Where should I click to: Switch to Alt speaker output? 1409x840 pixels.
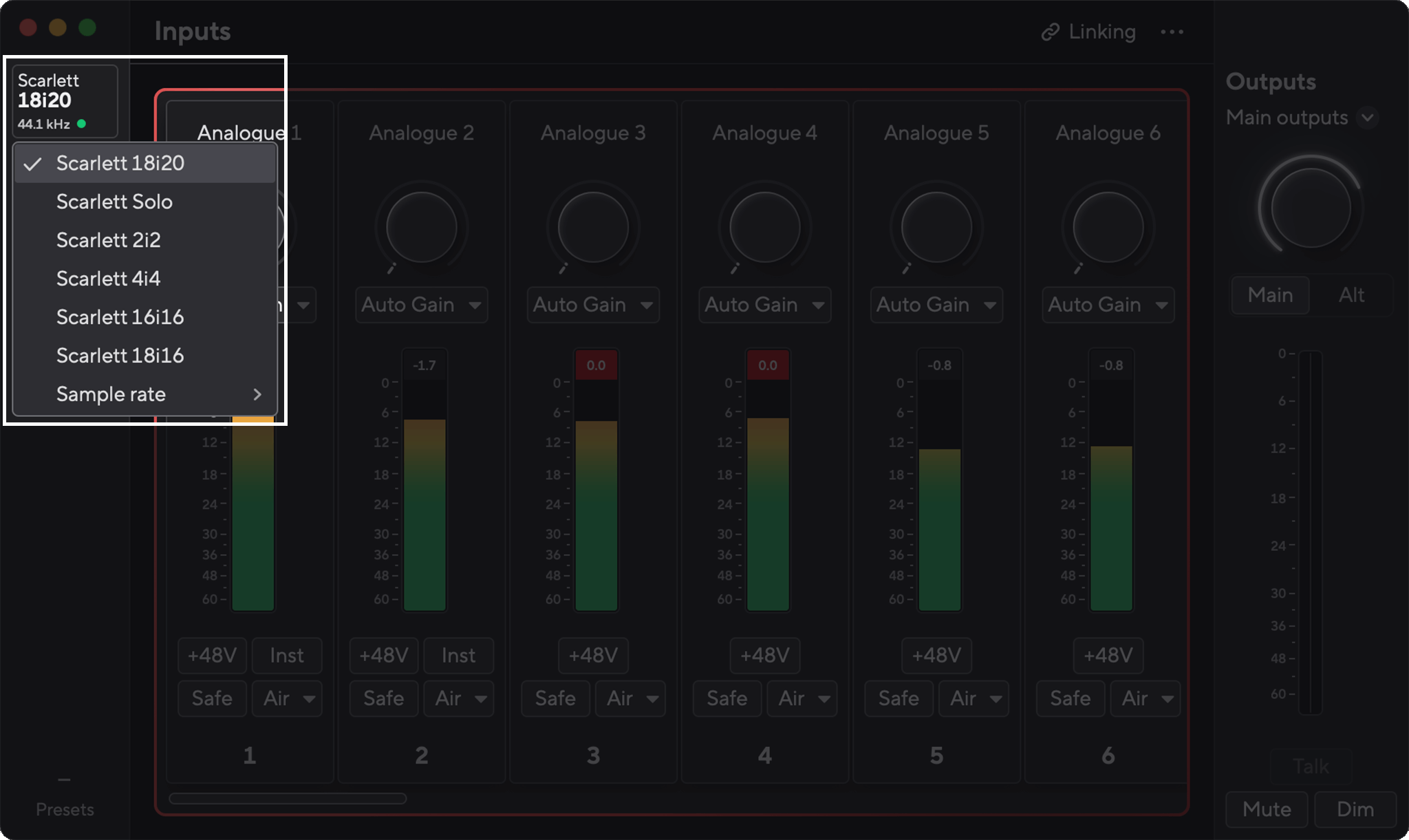pyautogui.click(x=1351, y=295)
